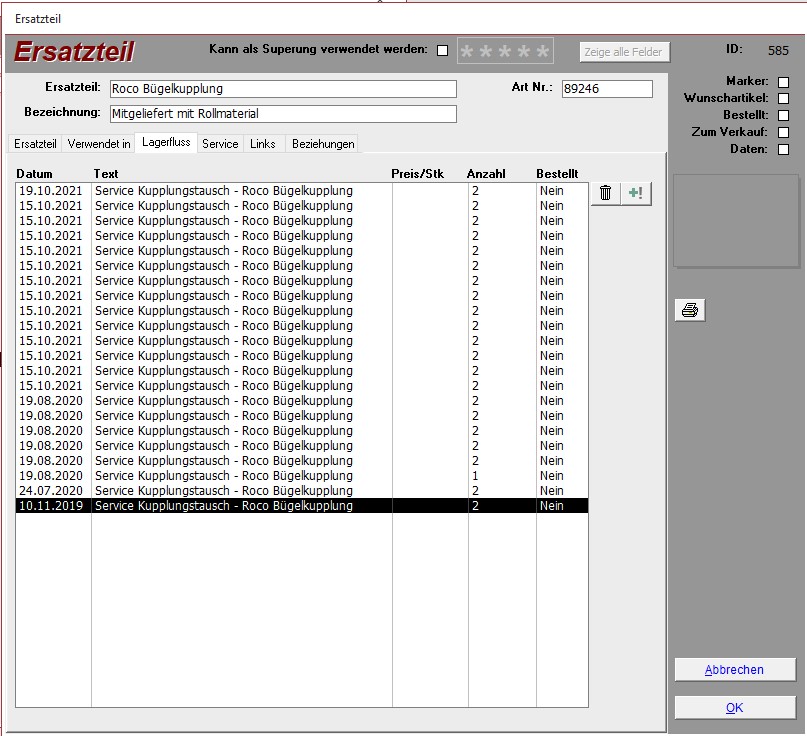The width and height of the screenshot is (807, 736).
Task: Click the Preis/Stk column header
Action: coord(417,174)
